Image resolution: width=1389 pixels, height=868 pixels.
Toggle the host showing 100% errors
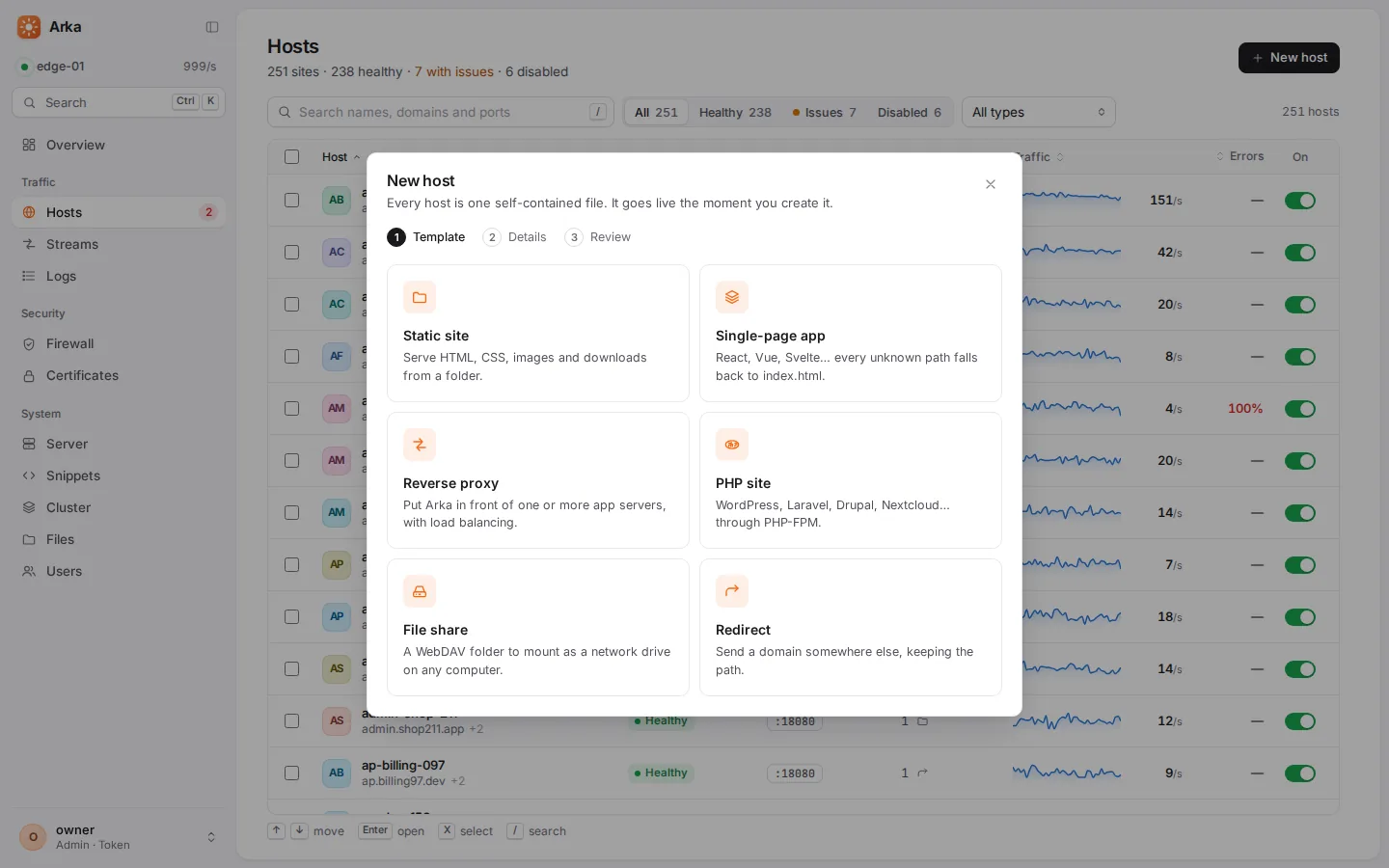tap(1299, 409)
